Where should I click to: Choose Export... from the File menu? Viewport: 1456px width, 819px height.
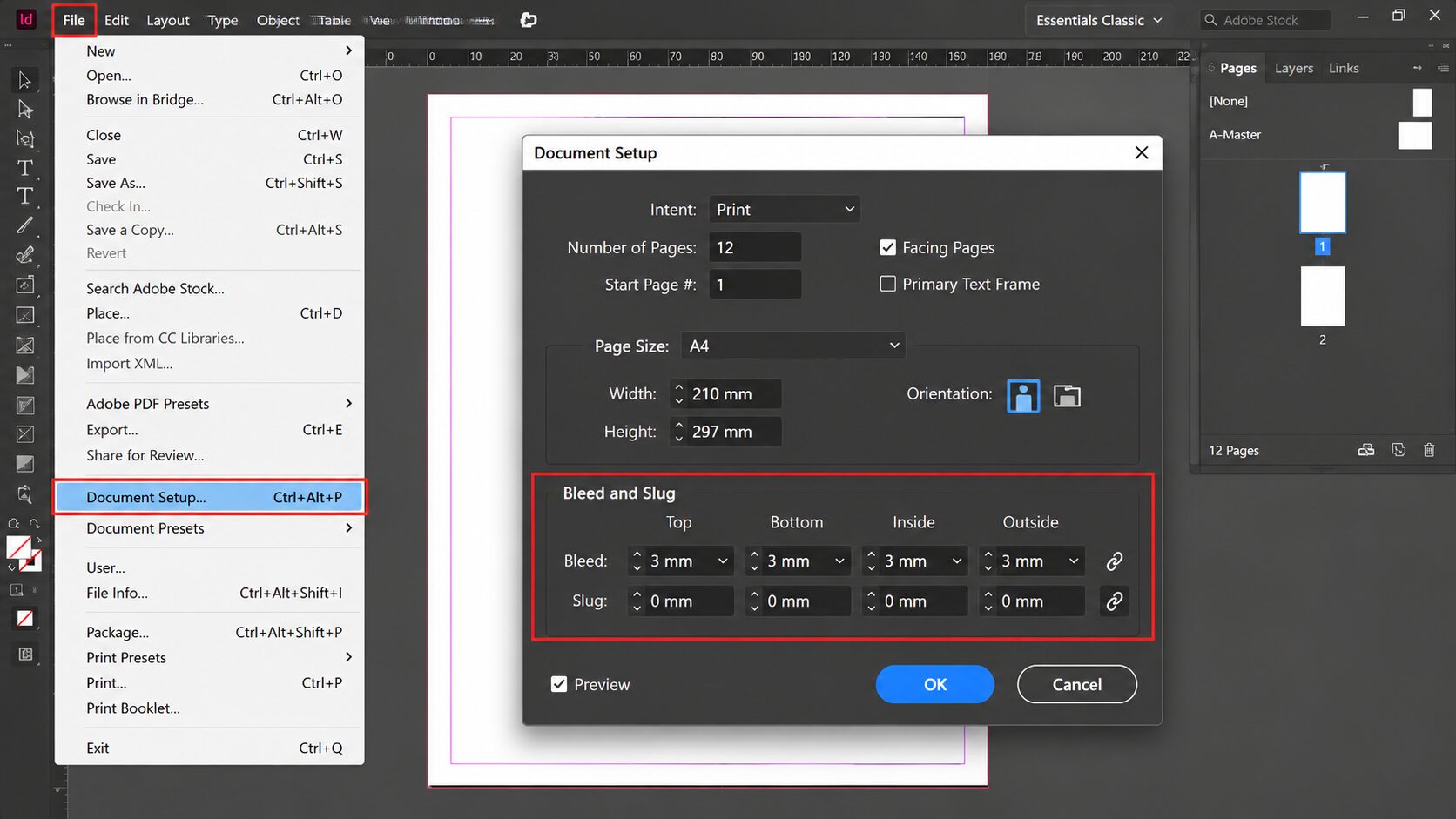tap(209, 430)
